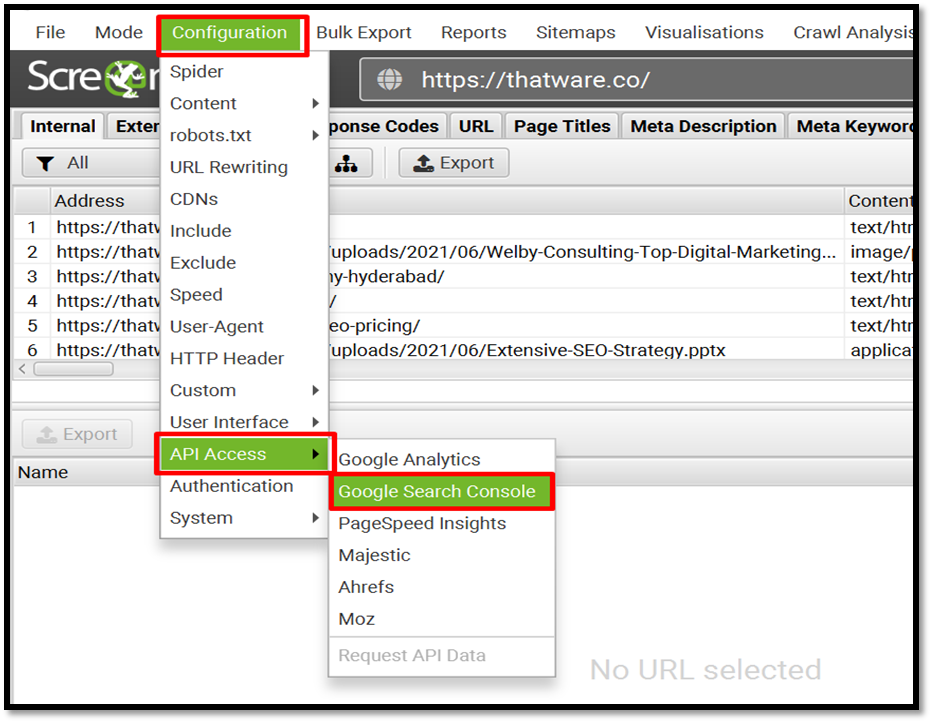932x723 pixels.
Task: Choose Include in Configuration menu
Action: [244, 231]
